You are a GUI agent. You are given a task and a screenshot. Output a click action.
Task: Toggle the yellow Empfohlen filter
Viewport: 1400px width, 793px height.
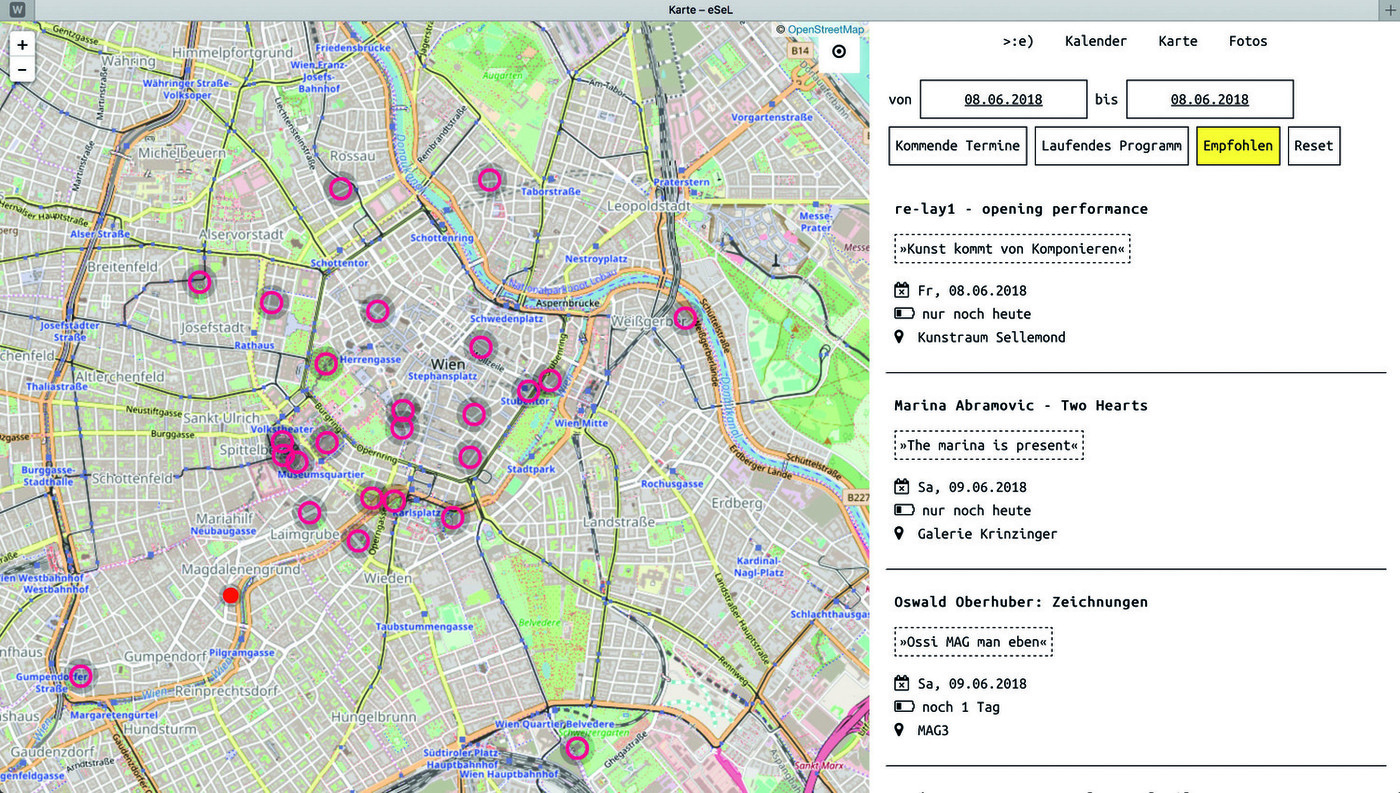[1238, 145]
